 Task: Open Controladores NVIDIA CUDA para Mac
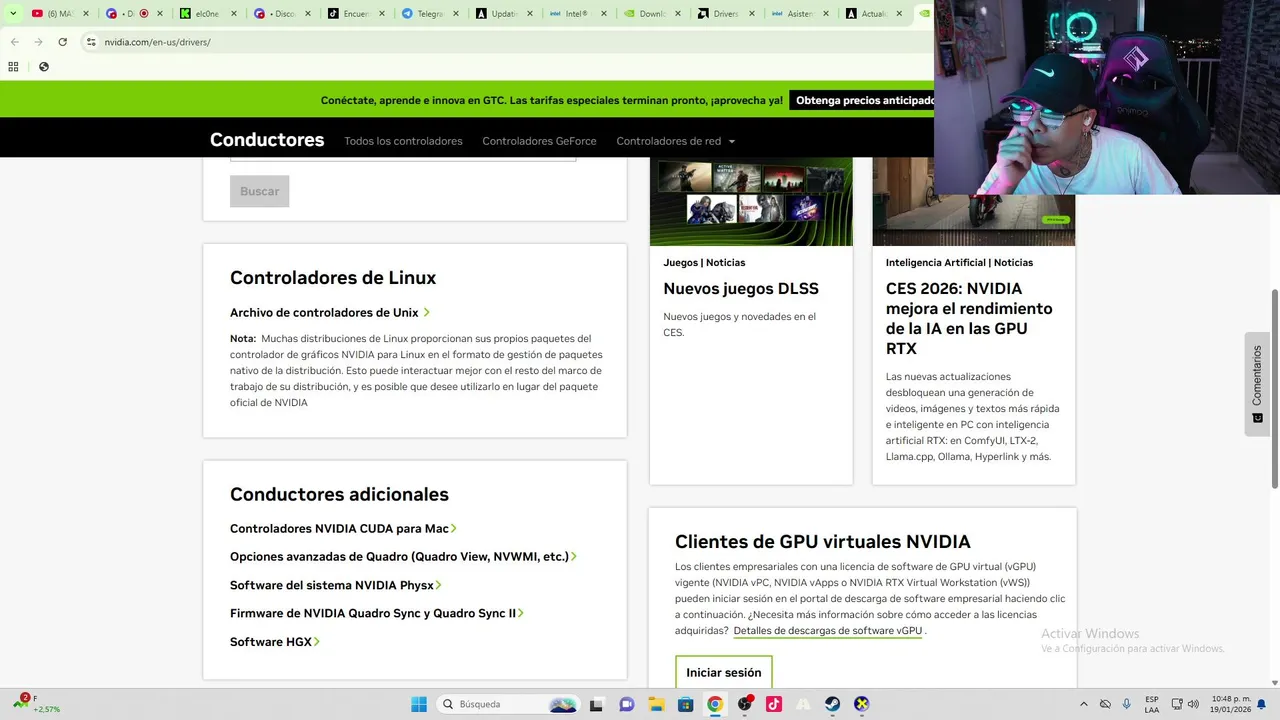click(343, 528)
